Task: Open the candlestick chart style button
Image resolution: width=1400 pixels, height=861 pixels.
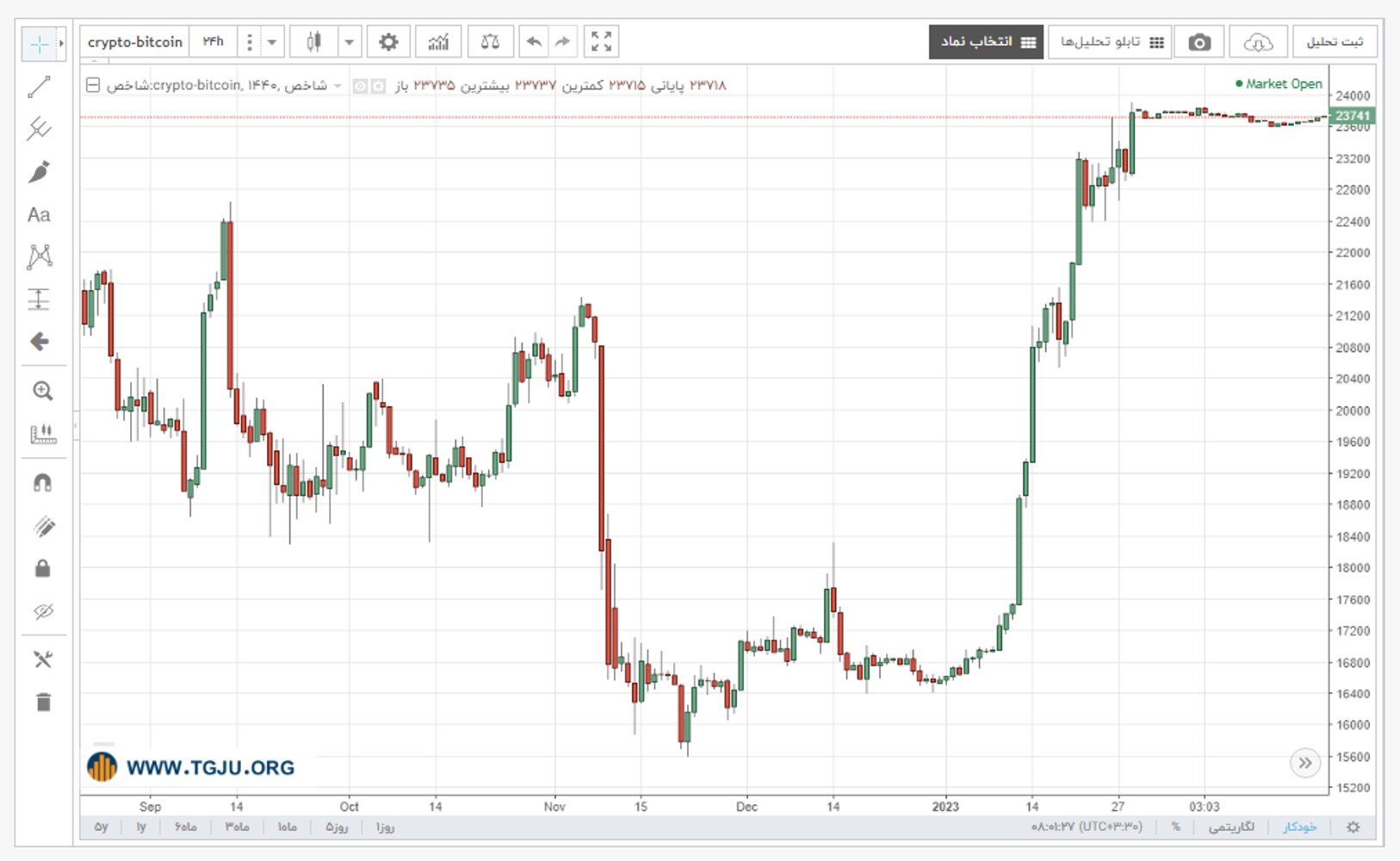Action: (313, 41)
